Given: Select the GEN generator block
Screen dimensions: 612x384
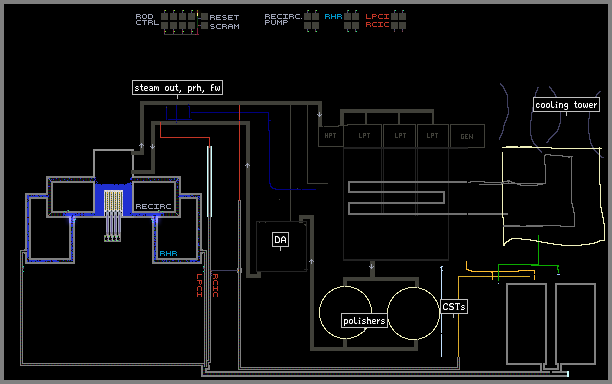Looking at the screenshot, I should click(467, 136).
